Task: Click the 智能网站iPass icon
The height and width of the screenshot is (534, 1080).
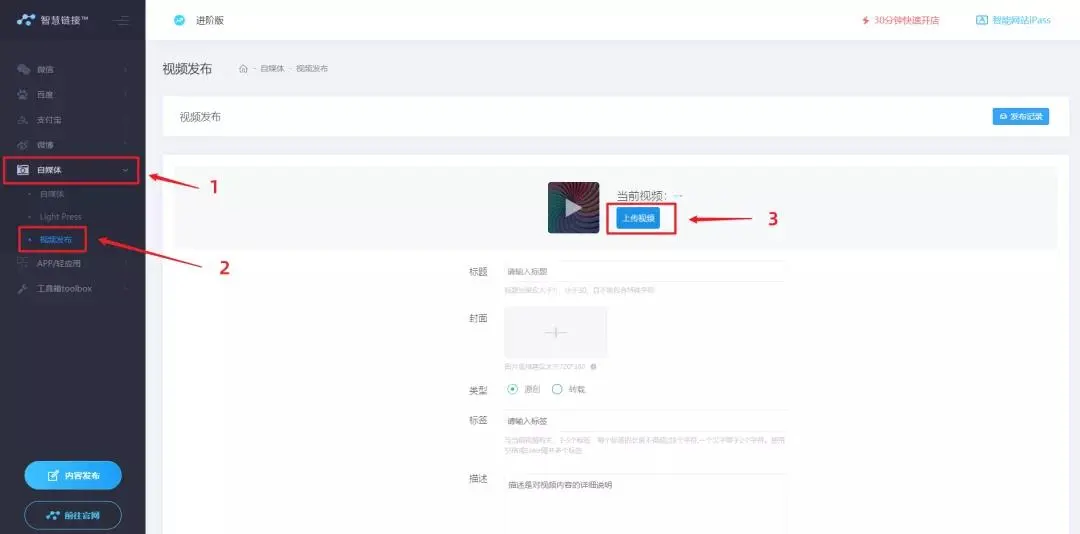Action: click(981, 20)
